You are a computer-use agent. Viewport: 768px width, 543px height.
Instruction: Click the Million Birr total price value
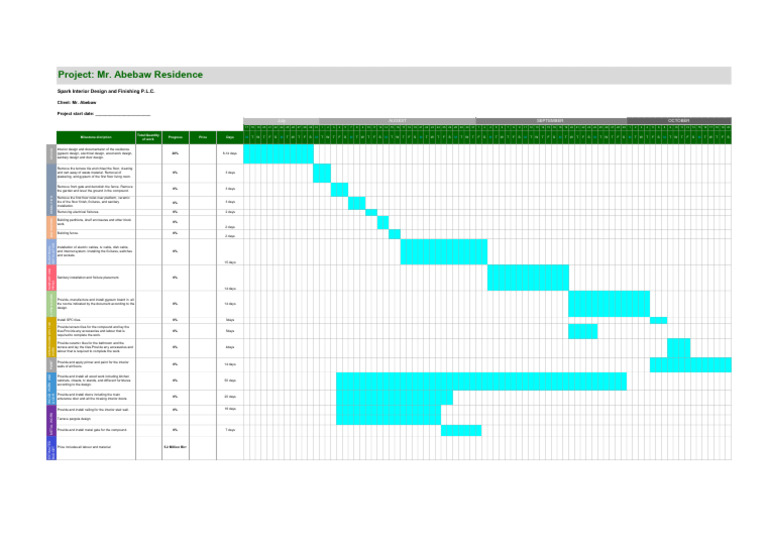click(175, 448)
